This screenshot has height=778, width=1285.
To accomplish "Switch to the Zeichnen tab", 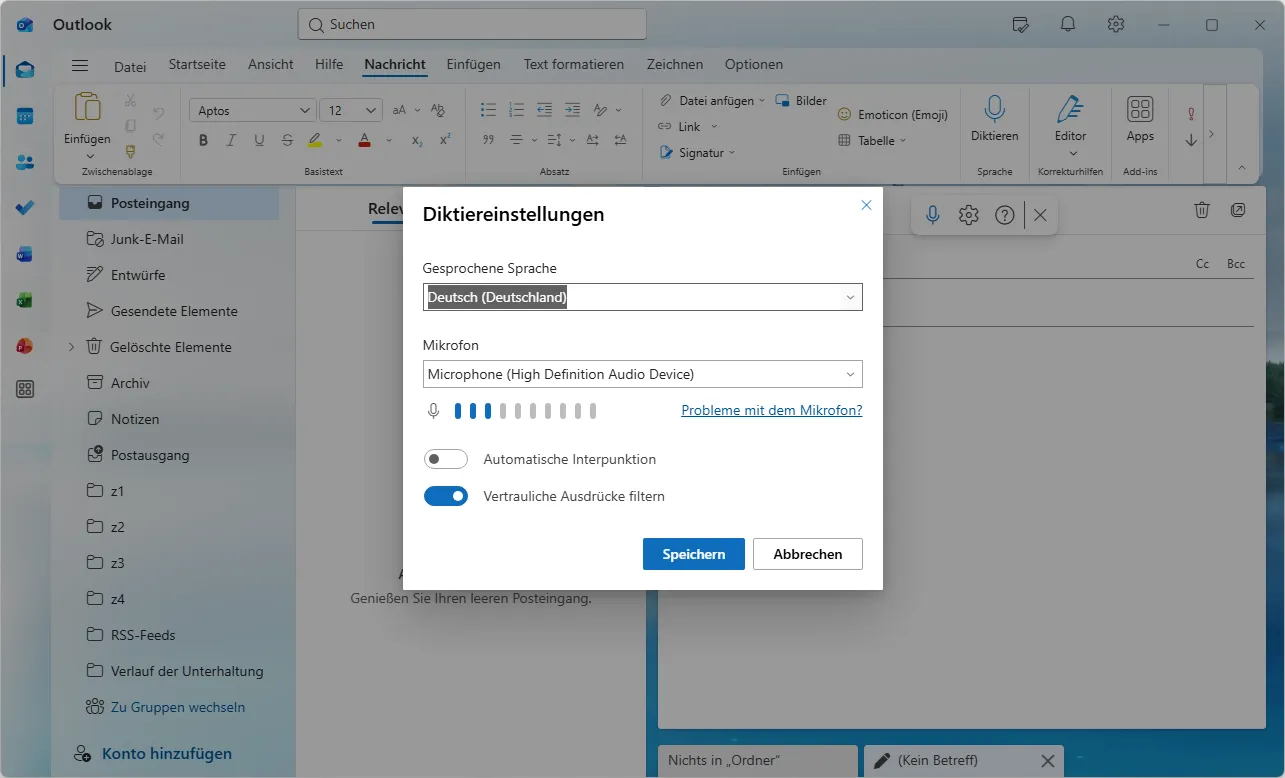I will (x=675, y=64).
